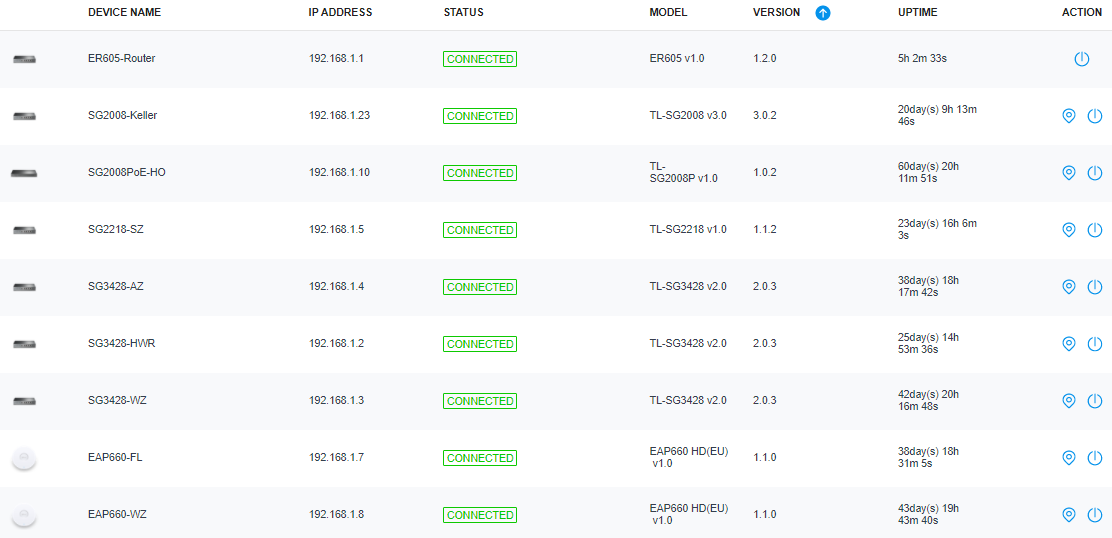Sort by the Device Name column header
This screenshot has width=1112, height=538.
coord(124,13)
